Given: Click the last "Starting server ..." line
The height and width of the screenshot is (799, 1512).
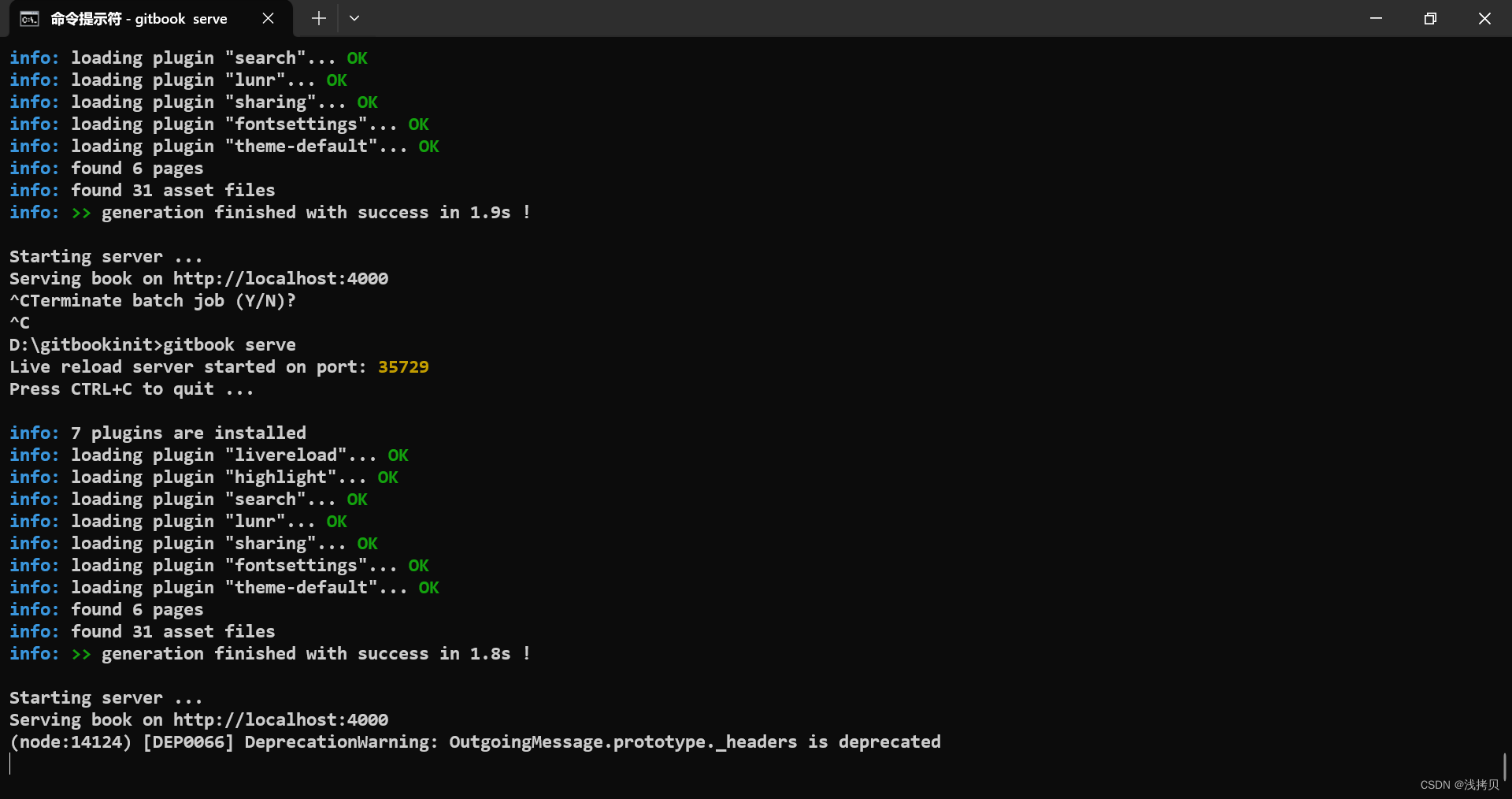Looking at the screenshot, I should (x=106, y=698).
